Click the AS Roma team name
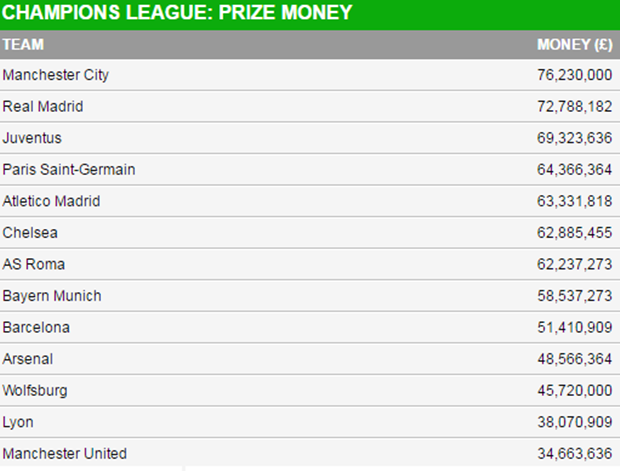 34,264
